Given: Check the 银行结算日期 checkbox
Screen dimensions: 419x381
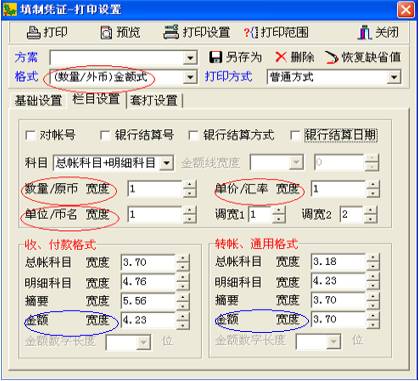Looking at the screenshot, I should [x=295, y=136].
